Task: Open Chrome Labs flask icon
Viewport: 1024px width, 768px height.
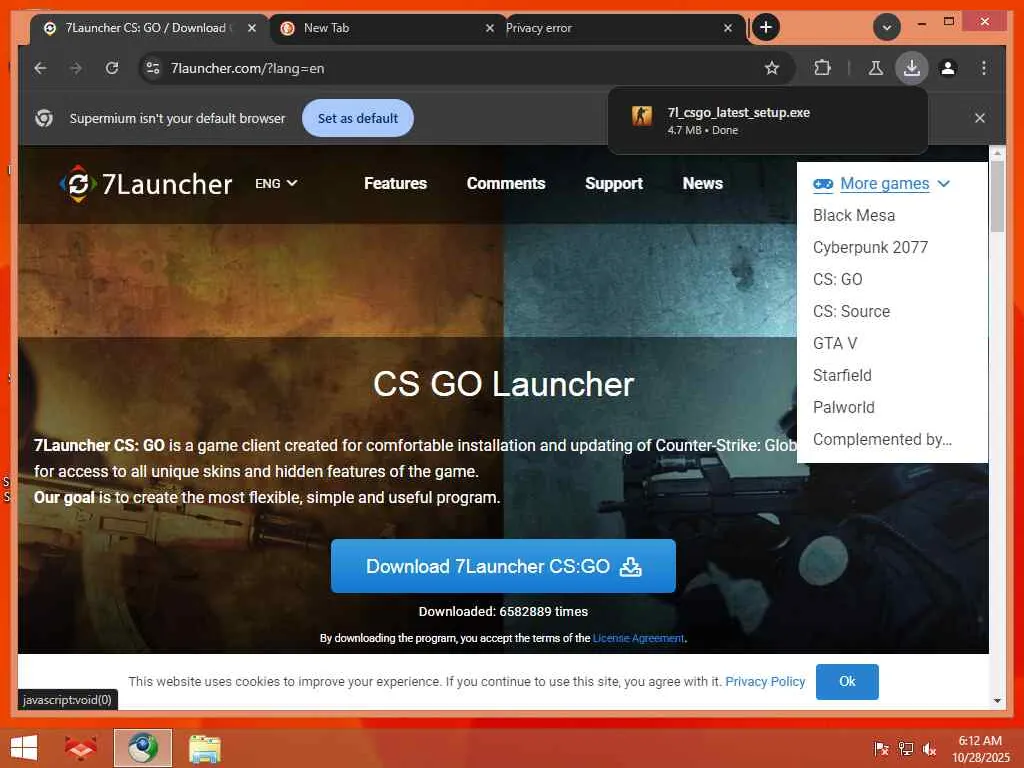Action: [876, 68]
